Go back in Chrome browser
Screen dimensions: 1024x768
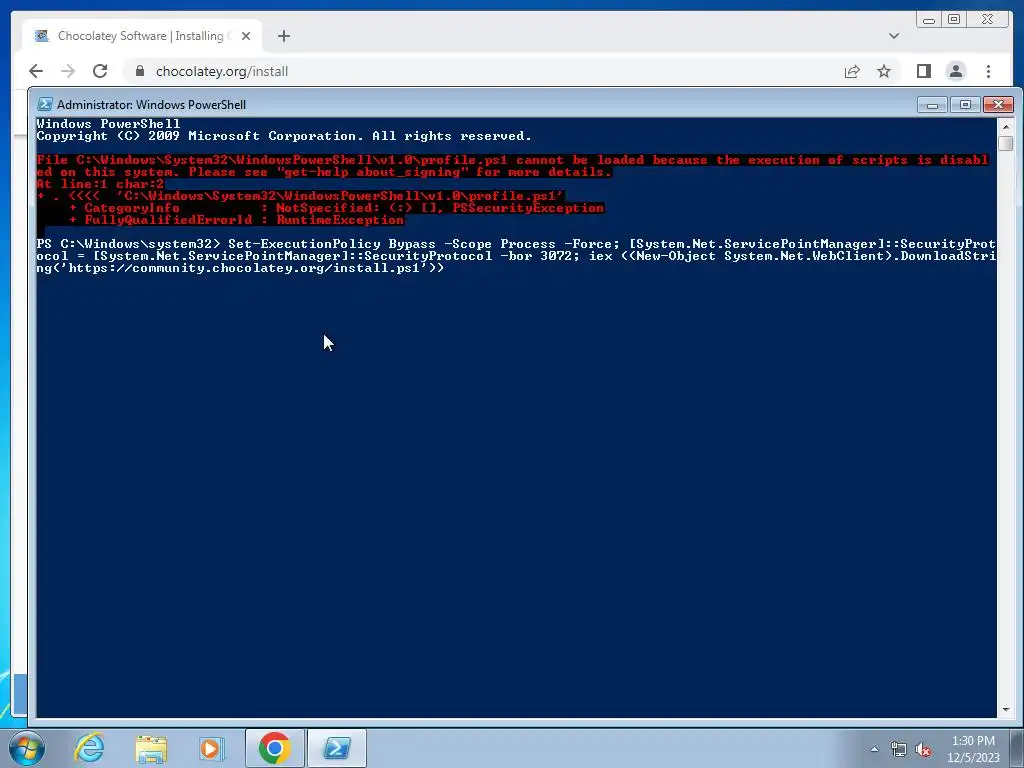click(36, 71)
